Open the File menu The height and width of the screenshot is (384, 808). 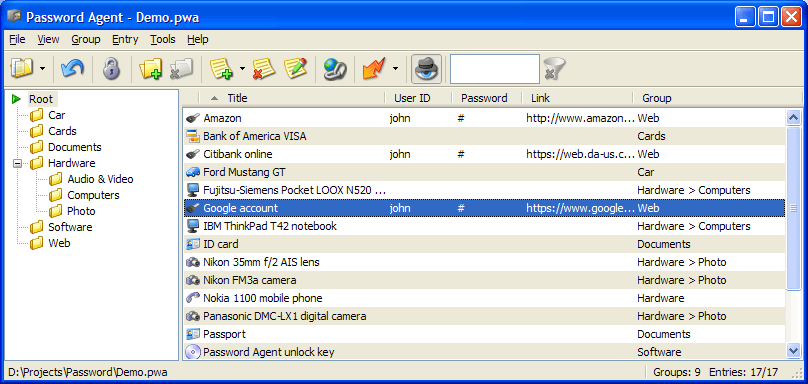(17, 39)
